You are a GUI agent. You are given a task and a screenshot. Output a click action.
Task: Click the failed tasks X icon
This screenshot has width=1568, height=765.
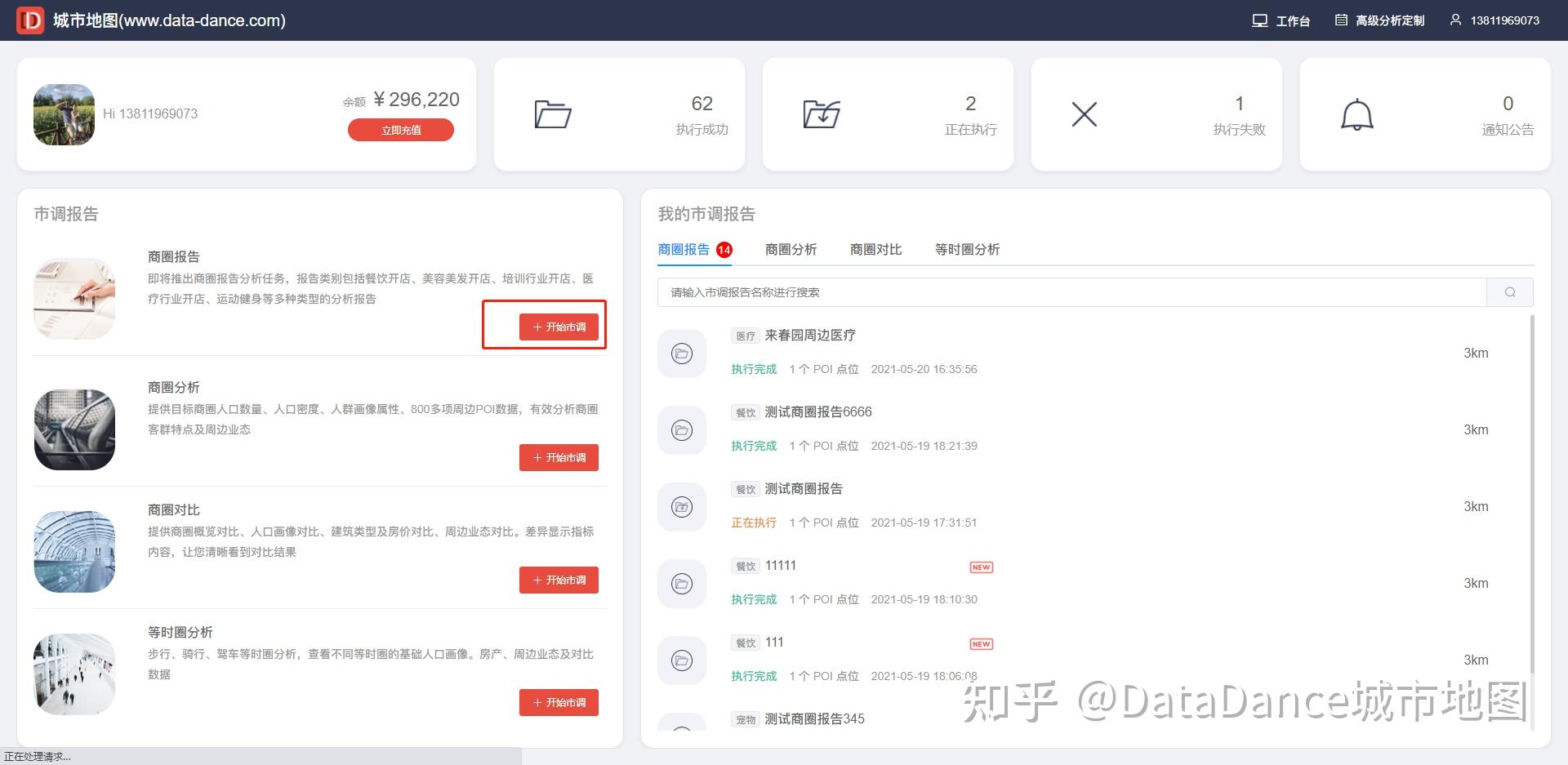click(x=1084, y=114)
